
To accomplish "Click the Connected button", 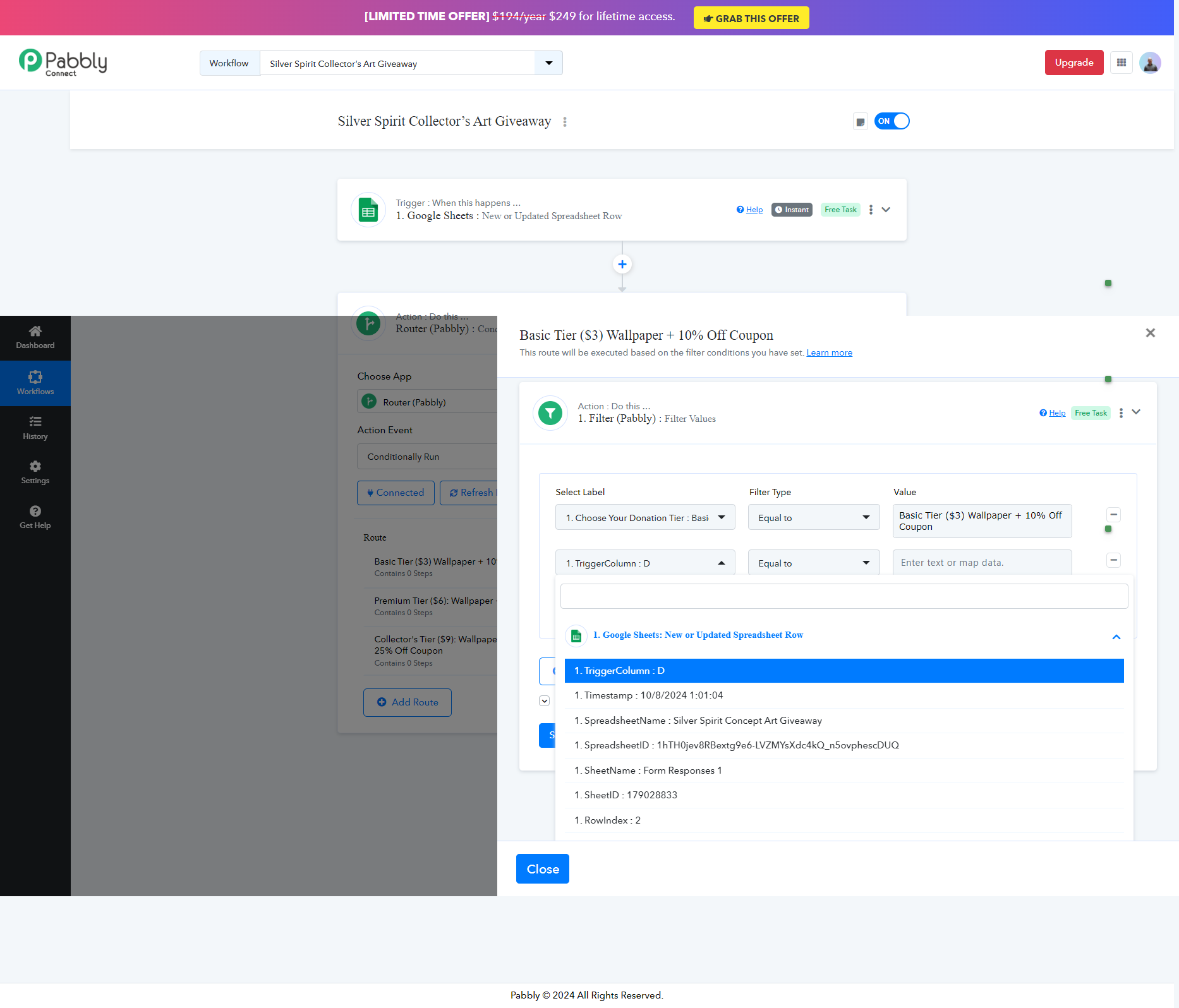I will 396,493.
